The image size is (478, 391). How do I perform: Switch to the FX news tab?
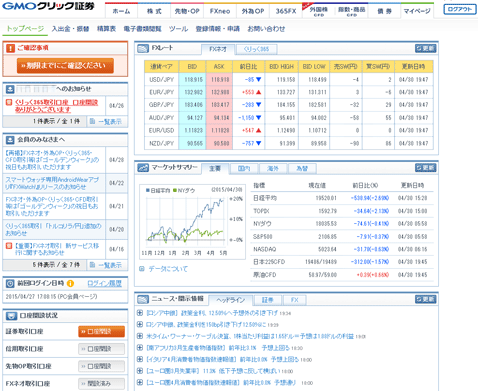tap(295, 300)
